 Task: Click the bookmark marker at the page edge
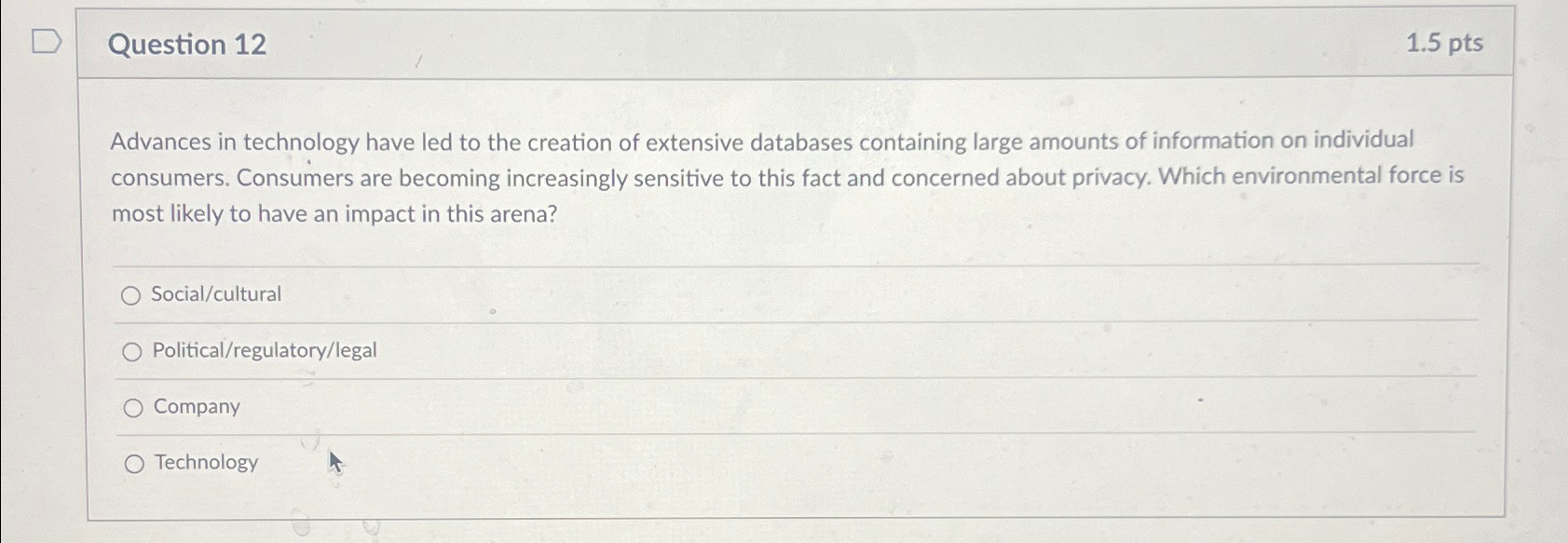pos(45,41)
